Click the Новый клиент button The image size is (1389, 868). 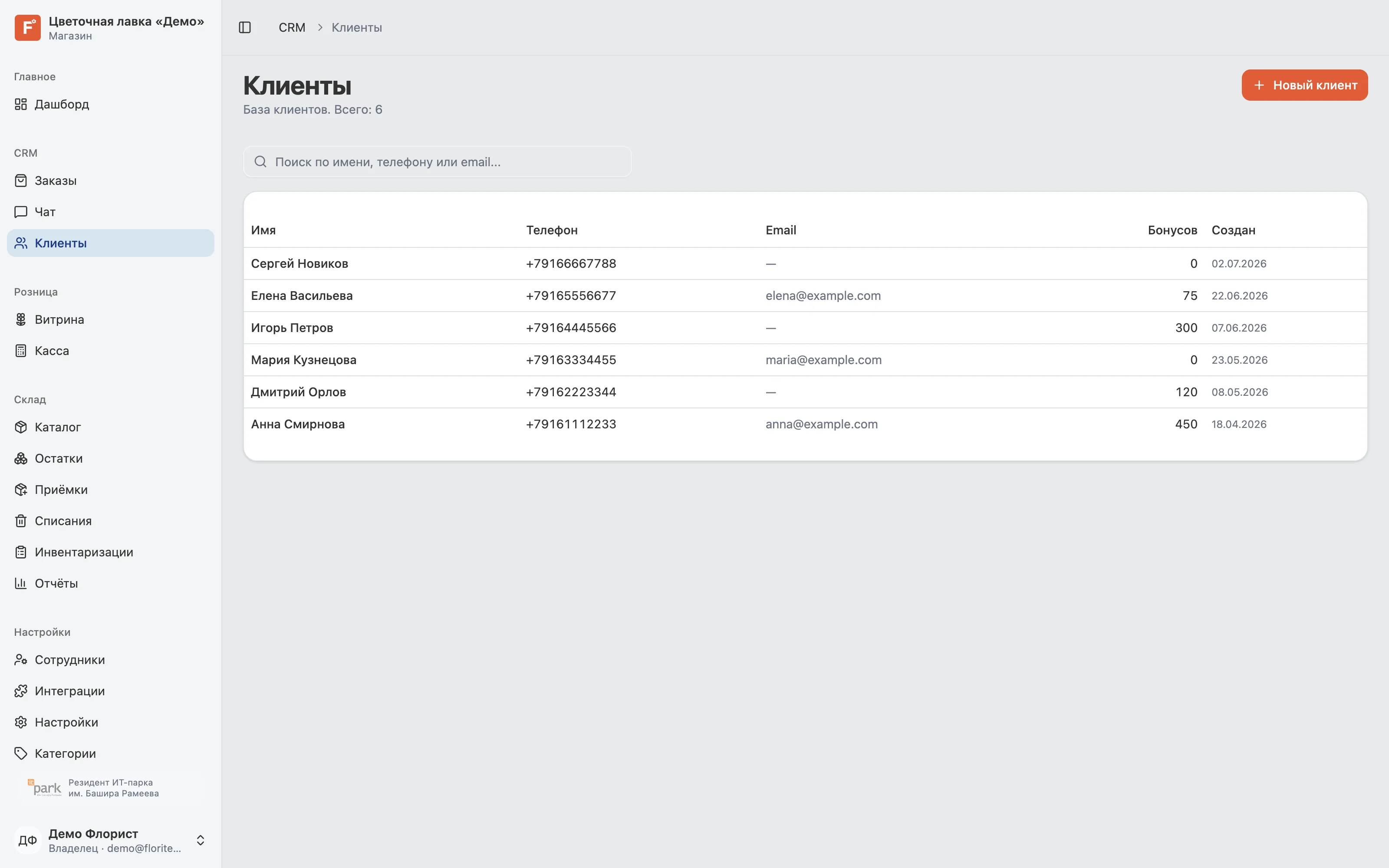[x=1304, y=85]
